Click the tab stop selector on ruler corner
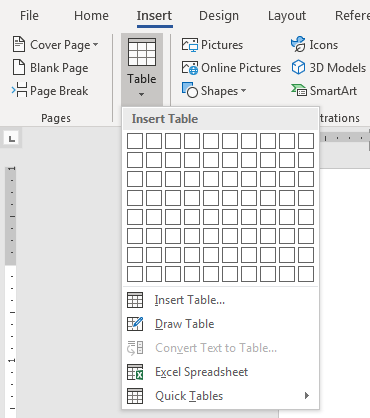Screen dimensions: 370x418 point(12,138)
